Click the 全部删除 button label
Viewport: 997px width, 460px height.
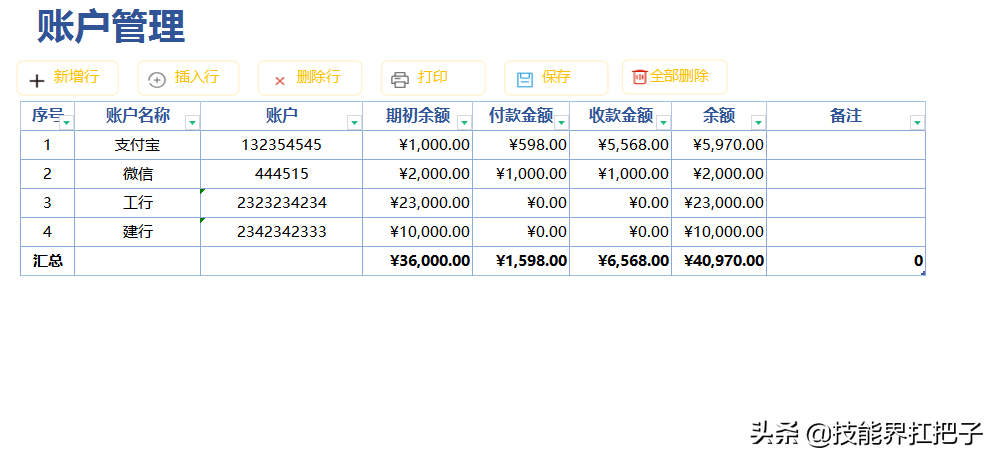(x=679, y=76)
